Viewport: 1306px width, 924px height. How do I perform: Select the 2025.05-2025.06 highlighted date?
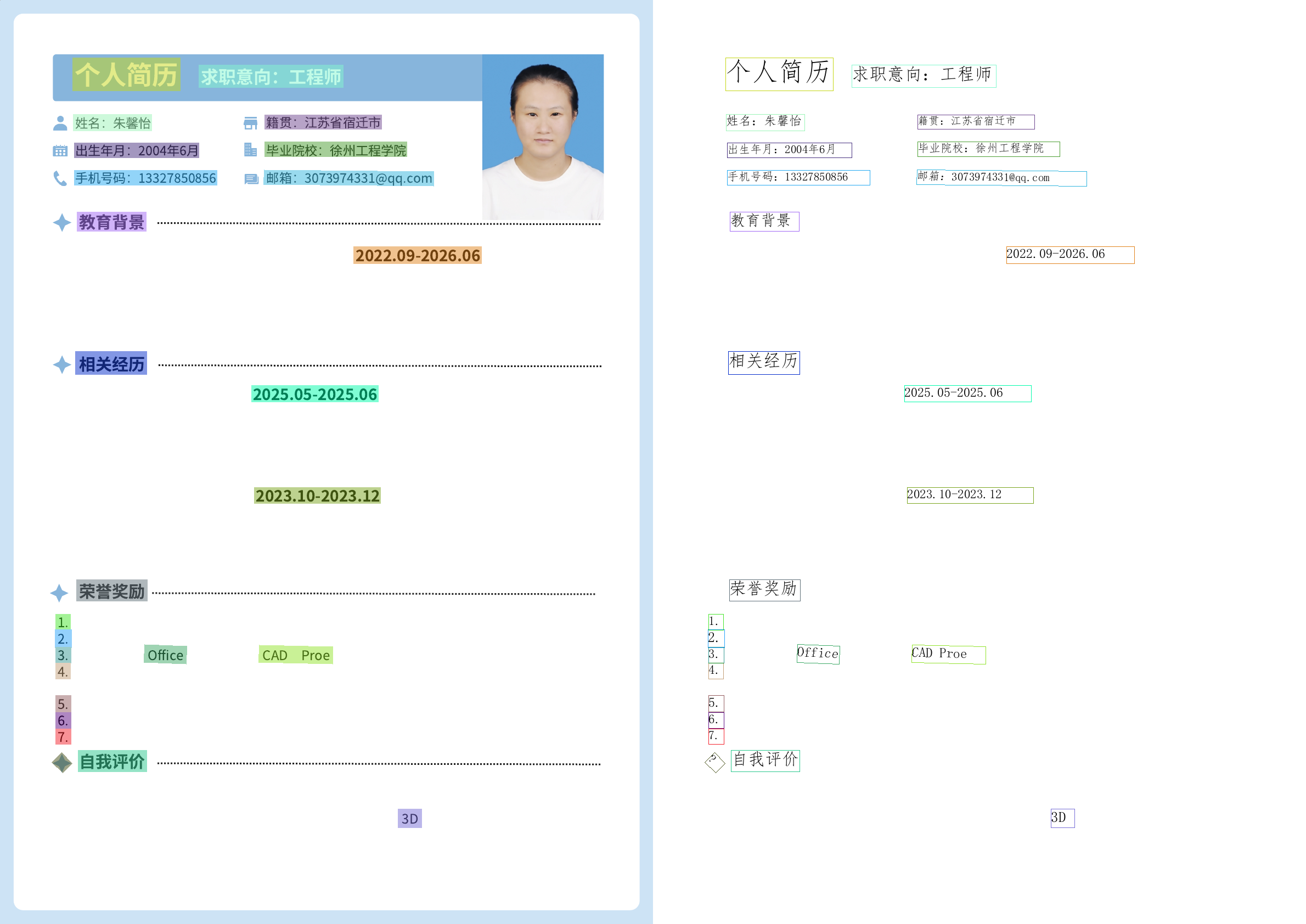pos(314,395)
